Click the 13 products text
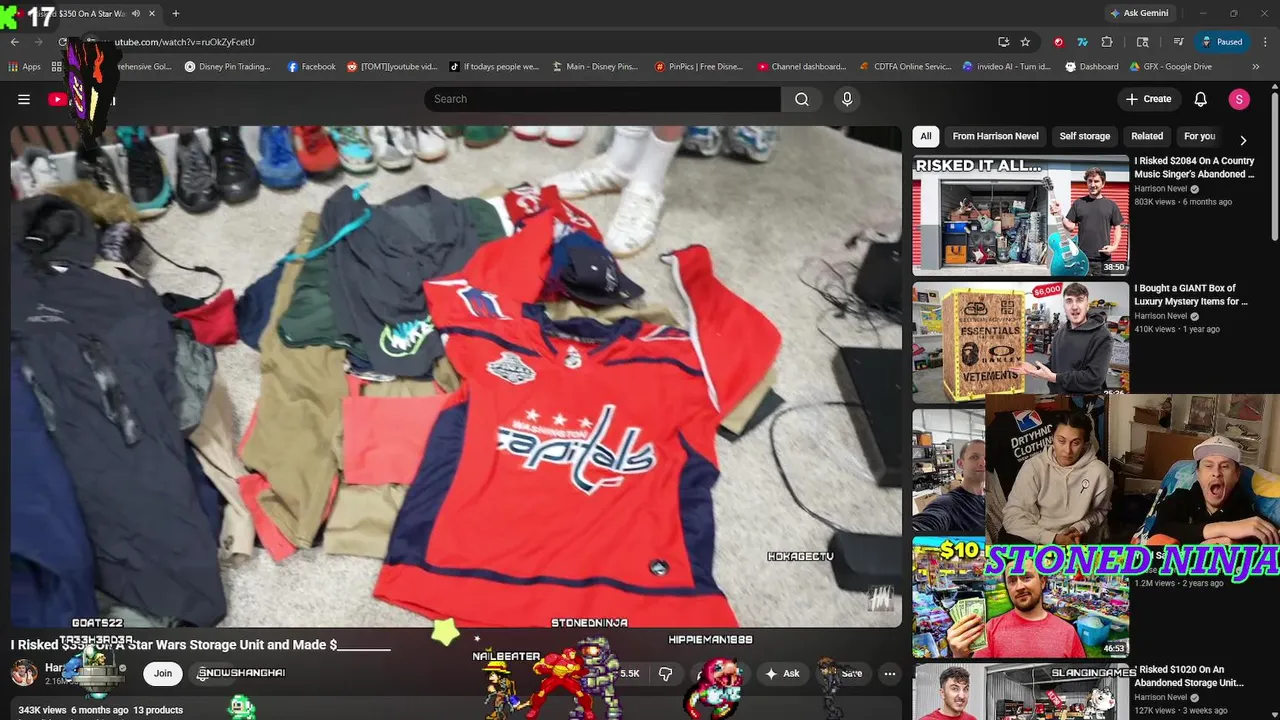1280x720 pixels. pyautogui.click(x=158, y=710)
